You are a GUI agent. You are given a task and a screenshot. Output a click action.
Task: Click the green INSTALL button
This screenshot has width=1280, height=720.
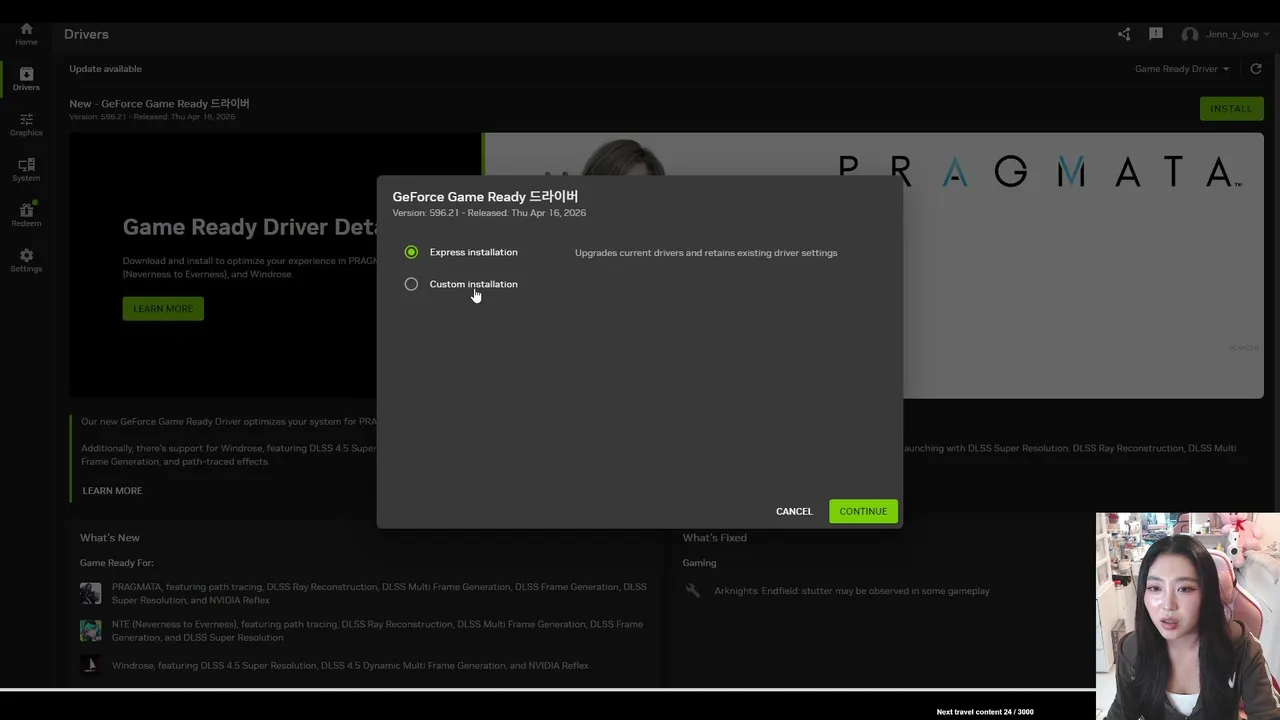(1231, 108)
